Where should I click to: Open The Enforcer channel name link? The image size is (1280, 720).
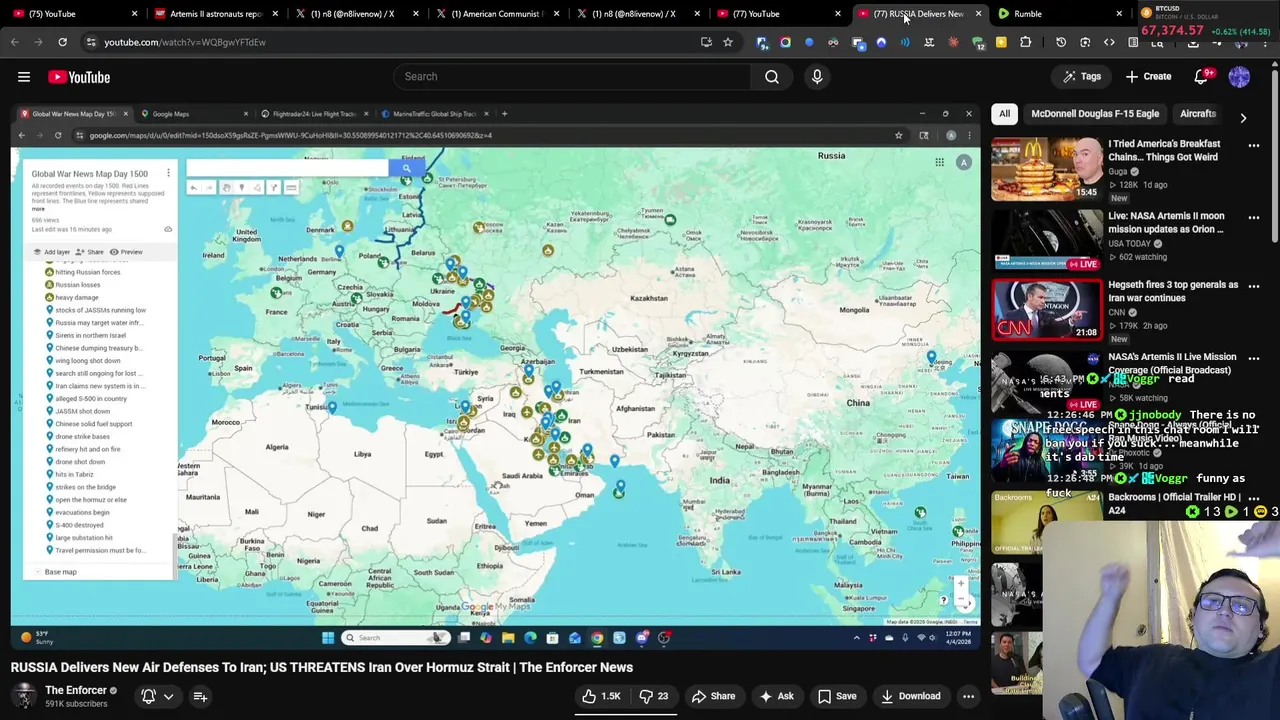coord(76,690)
